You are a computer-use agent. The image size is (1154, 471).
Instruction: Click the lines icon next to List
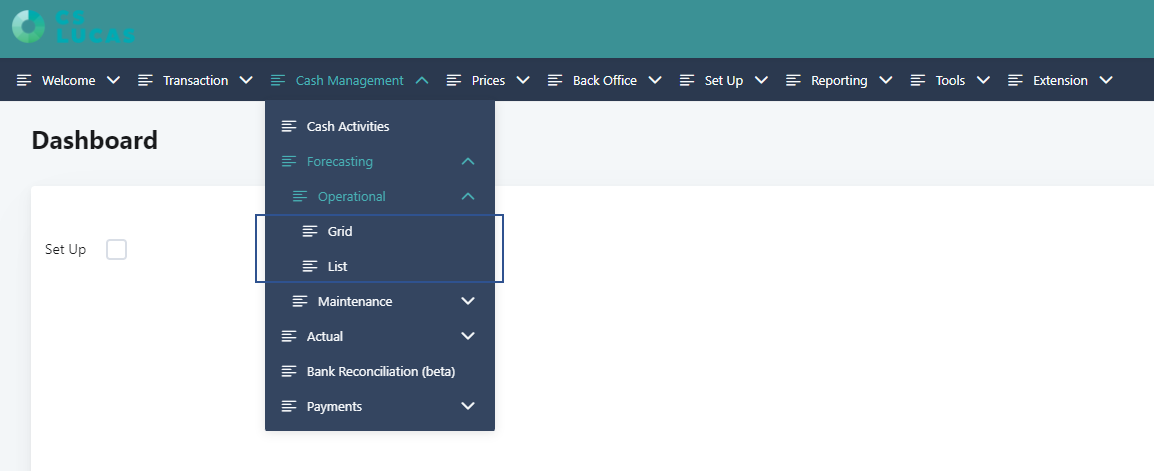311,266
